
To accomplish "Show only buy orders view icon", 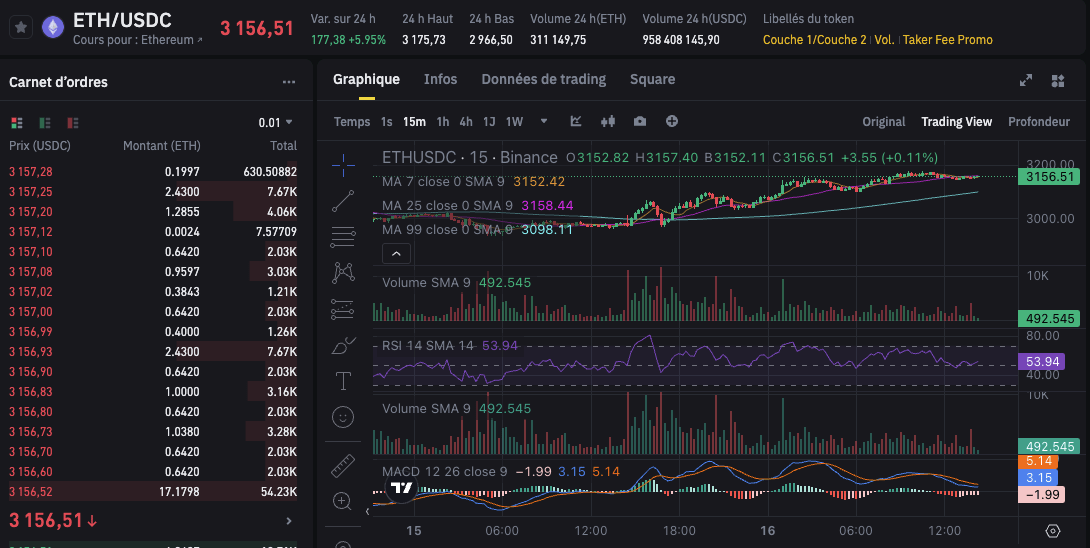I will [x=45, y=123].
